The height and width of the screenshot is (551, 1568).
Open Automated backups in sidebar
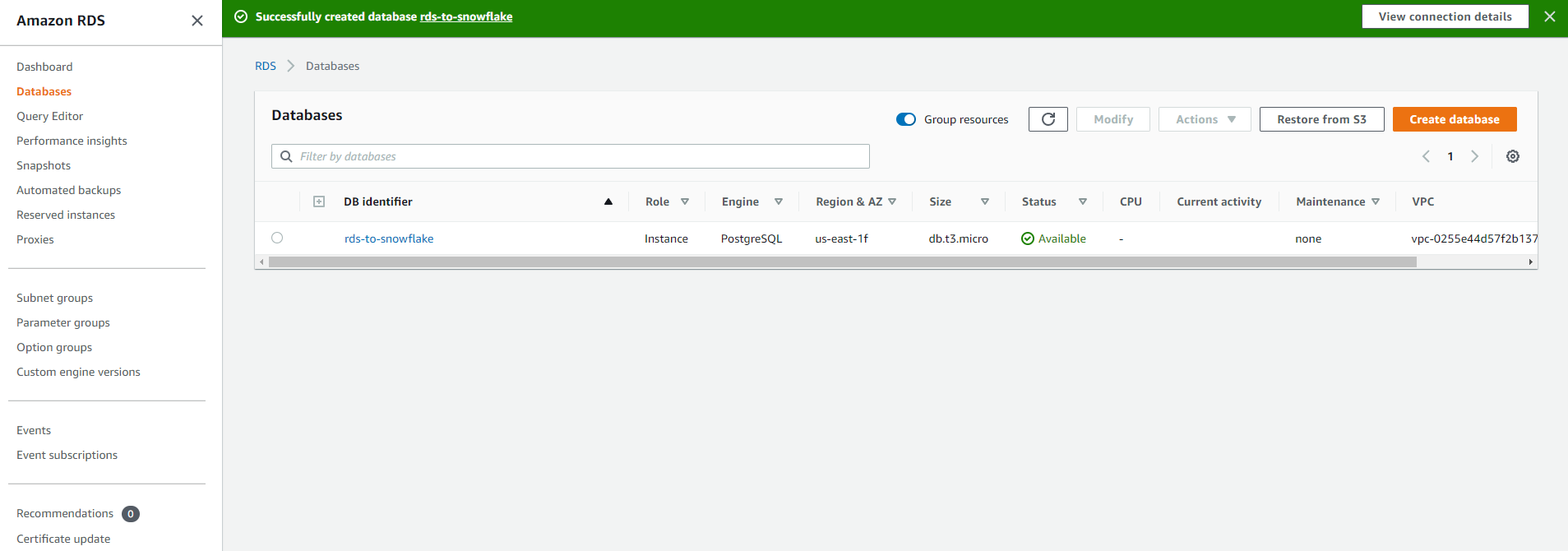tap(68, 190)
